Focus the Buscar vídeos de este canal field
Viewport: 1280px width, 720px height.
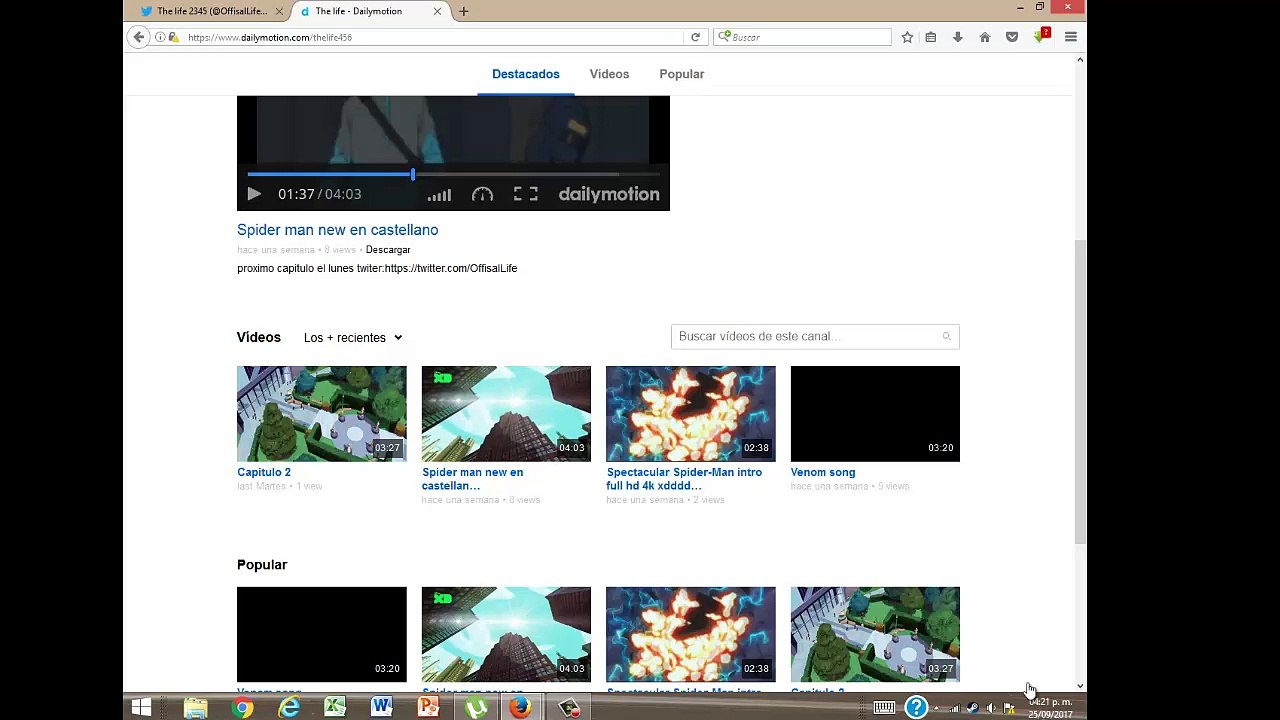click(x=815, y=336)
